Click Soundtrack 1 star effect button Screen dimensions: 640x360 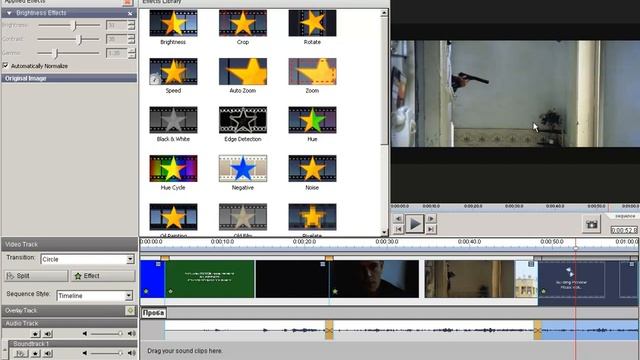pos(36,353)
